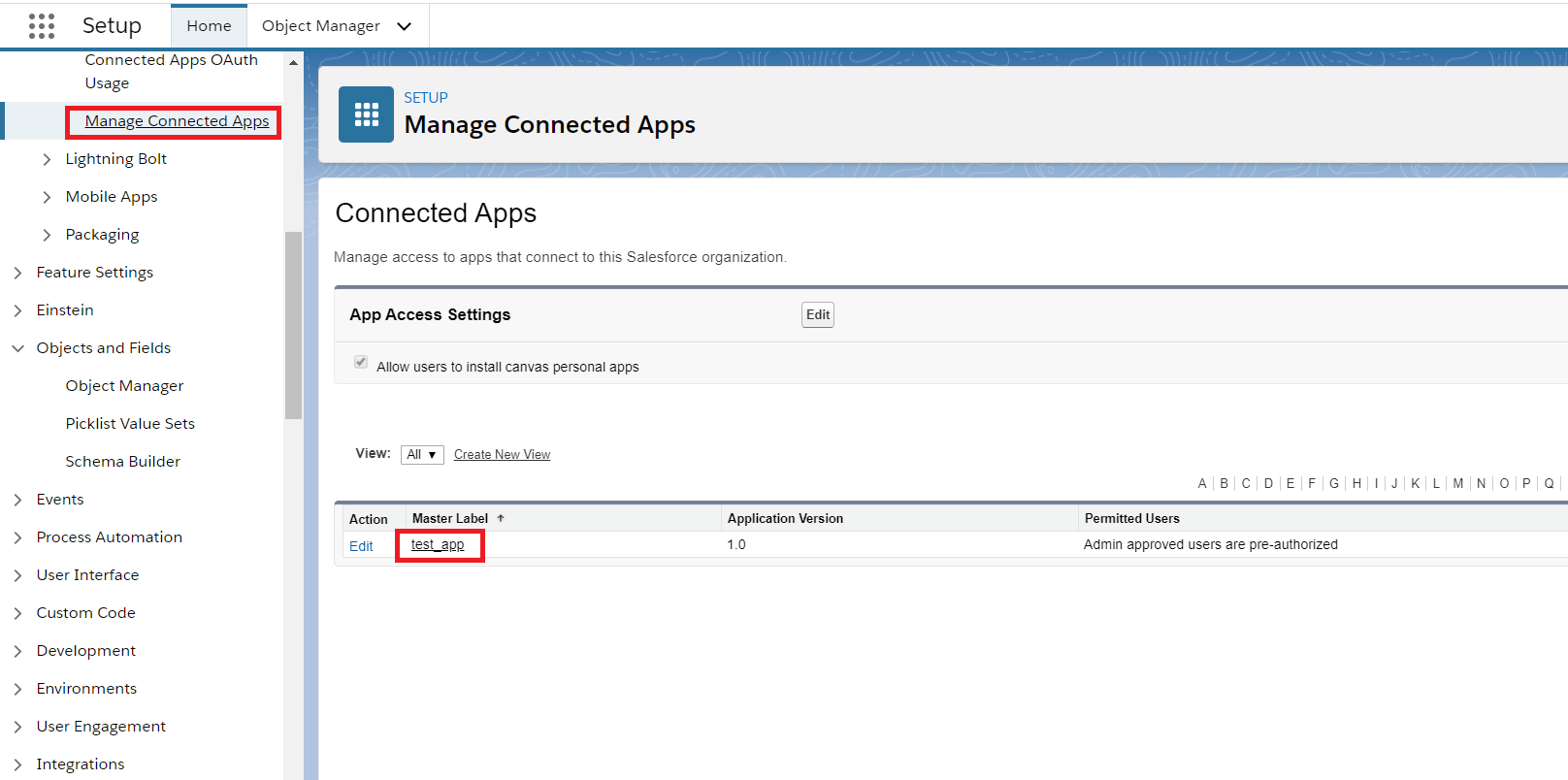Click the sidebar scroll up arrow
The width and height of the screenshot is (1568, 780).
tap(294, 62)
